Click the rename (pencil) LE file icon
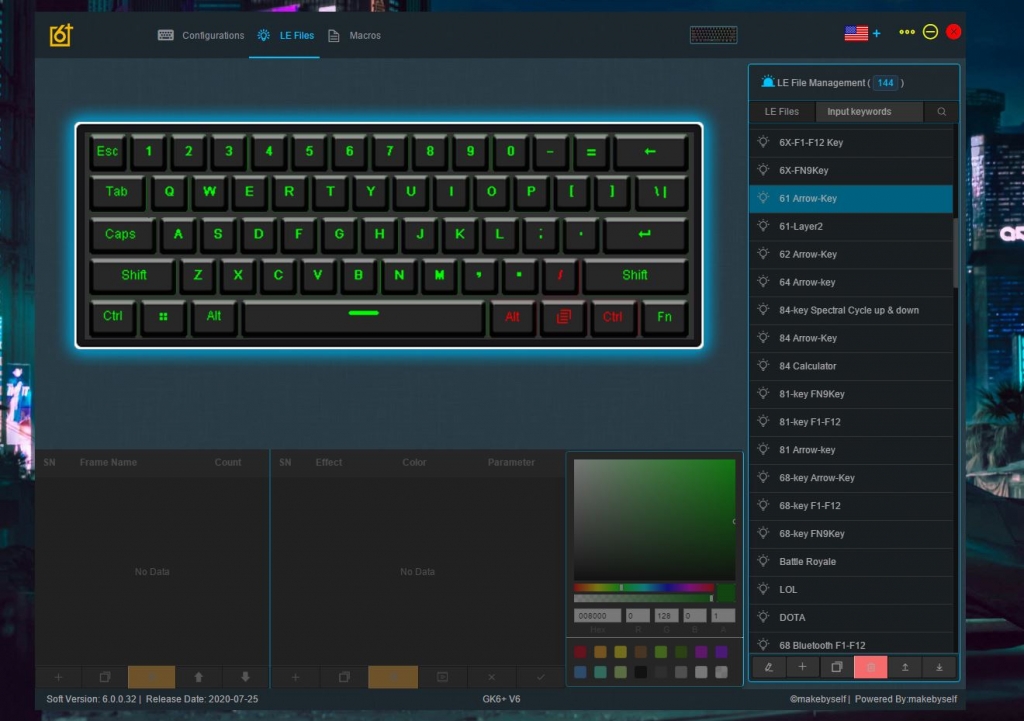Screen dimensions: 1024x721 click(768, 667)
